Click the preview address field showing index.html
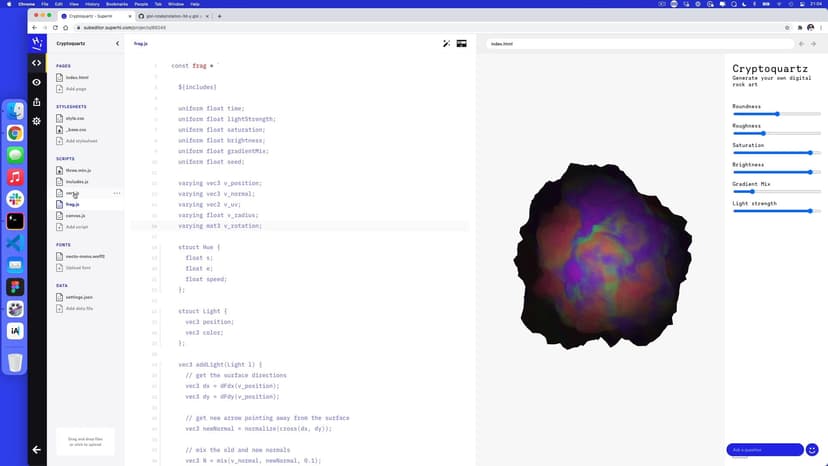 640,44
